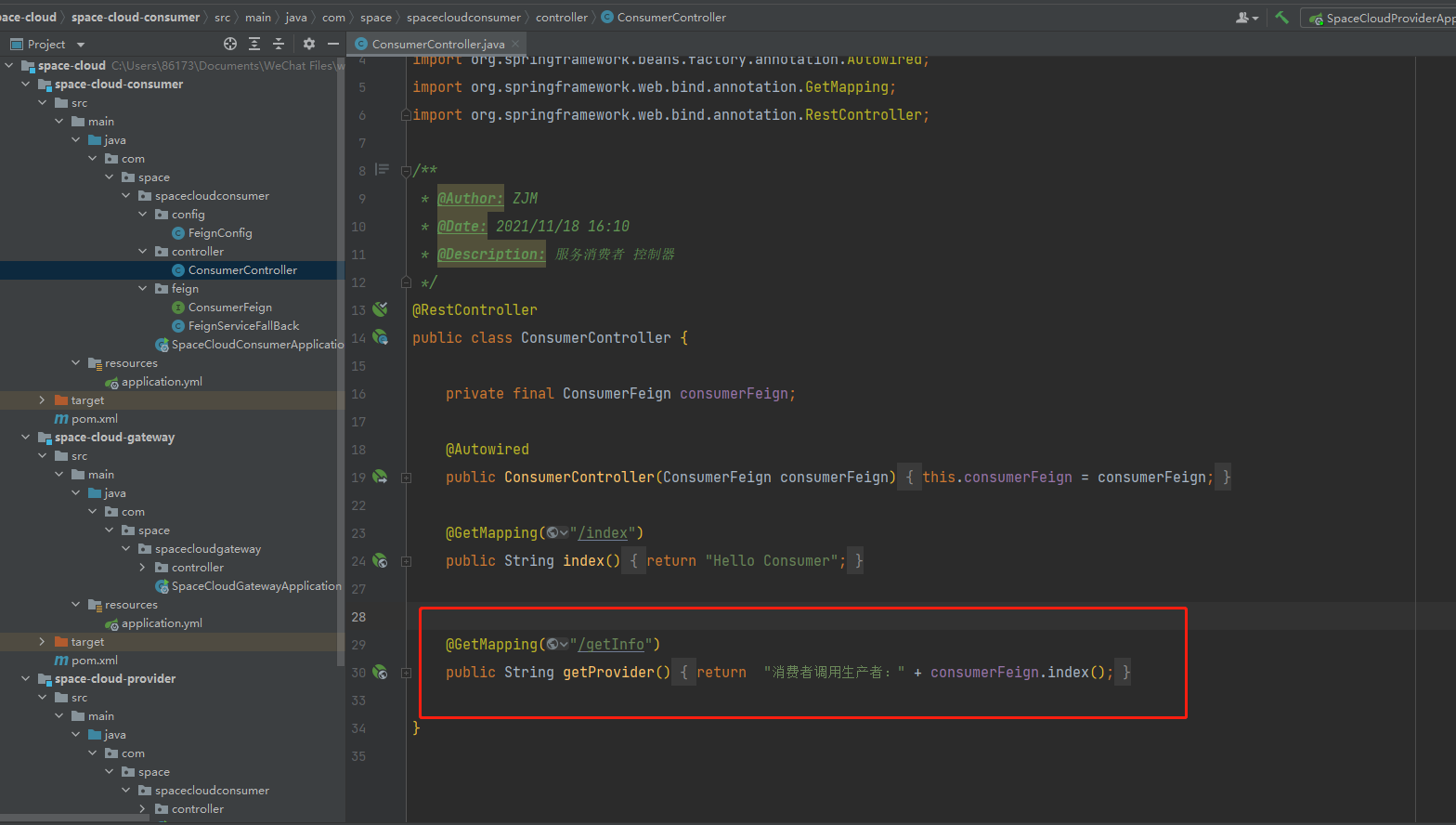1456x825 pixels.
Task: Open Project panel settings gear
Action: pyautogui.click(x=309, y=44)
